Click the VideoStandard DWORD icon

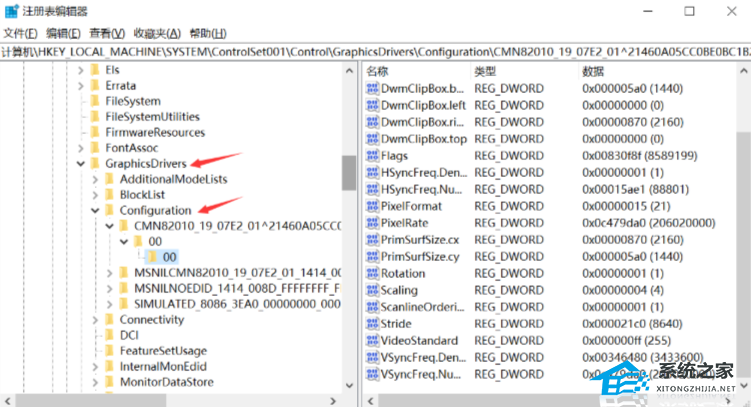coord(372,340)
